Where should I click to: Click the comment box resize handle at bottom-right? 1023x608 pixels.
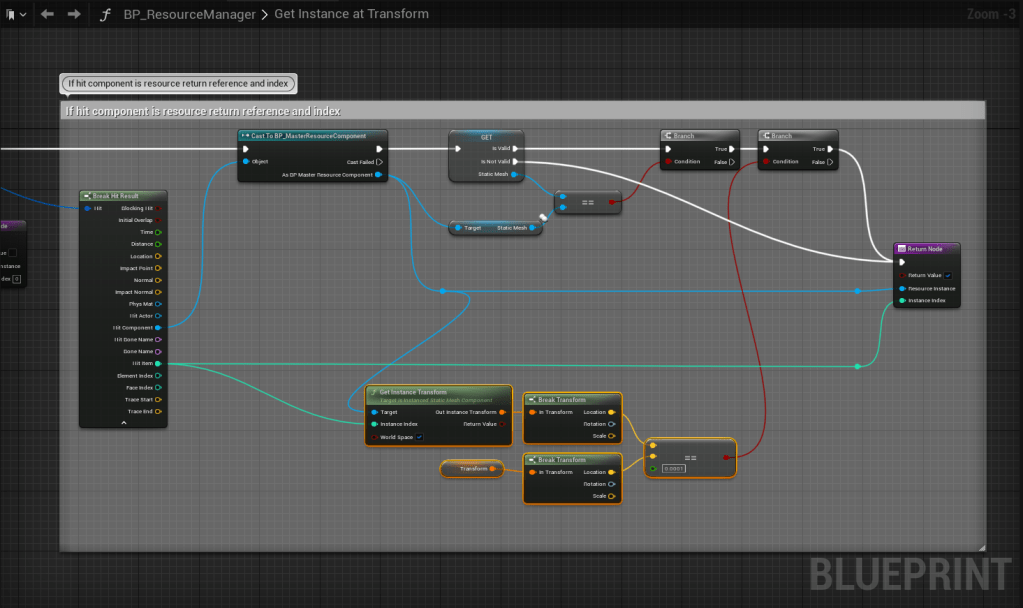coord(980,546)
